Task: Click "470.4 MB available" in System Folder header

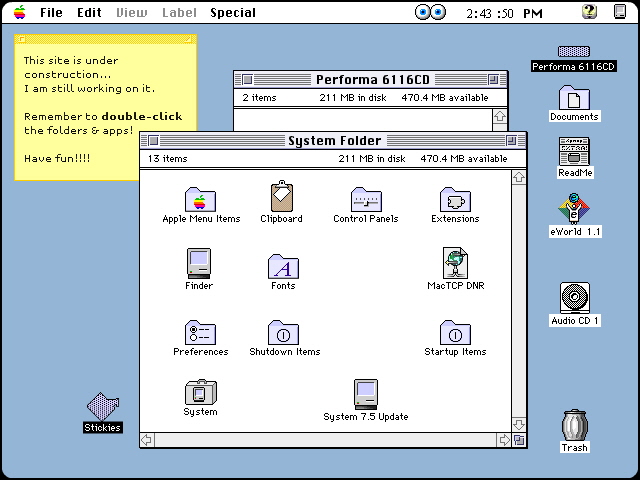Action: (464, 159)
